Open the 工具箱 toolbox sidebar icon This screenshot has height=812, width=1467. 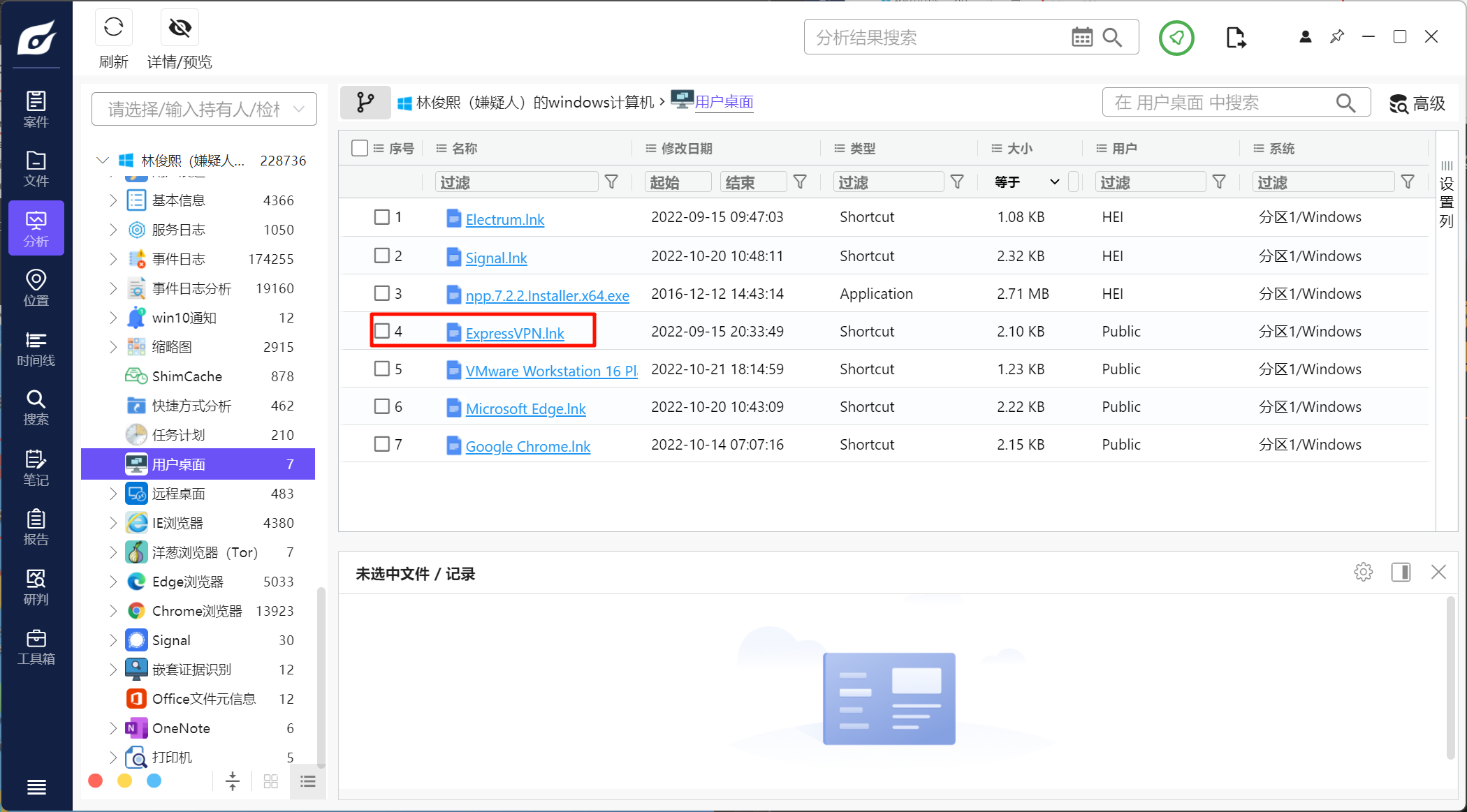(36, 647)
